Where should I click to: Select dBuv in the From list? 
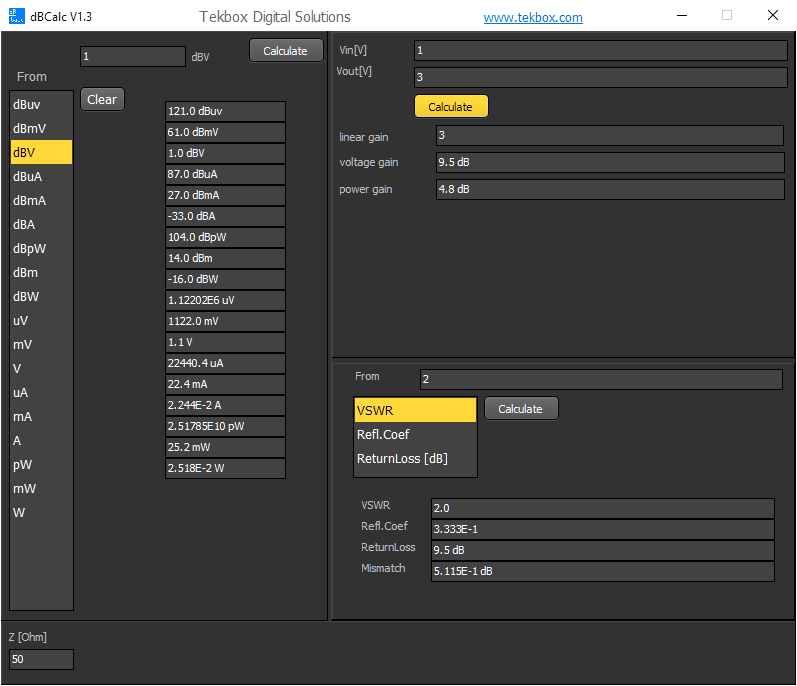(x=41, y=104)
